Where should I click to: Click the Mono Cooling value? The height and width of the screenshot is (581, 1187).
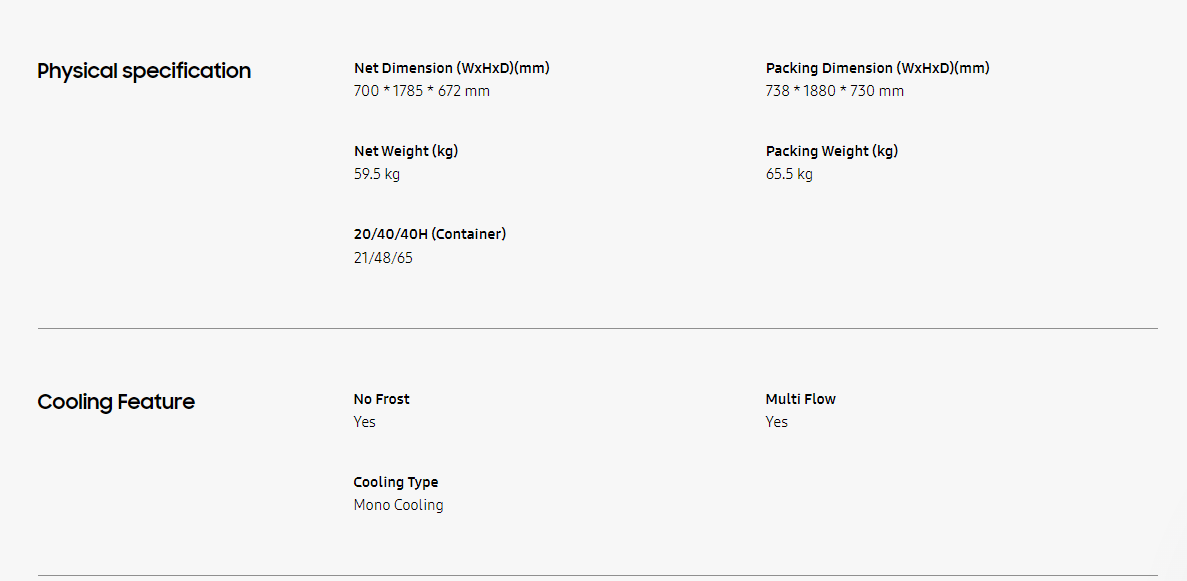coord(398,505)
